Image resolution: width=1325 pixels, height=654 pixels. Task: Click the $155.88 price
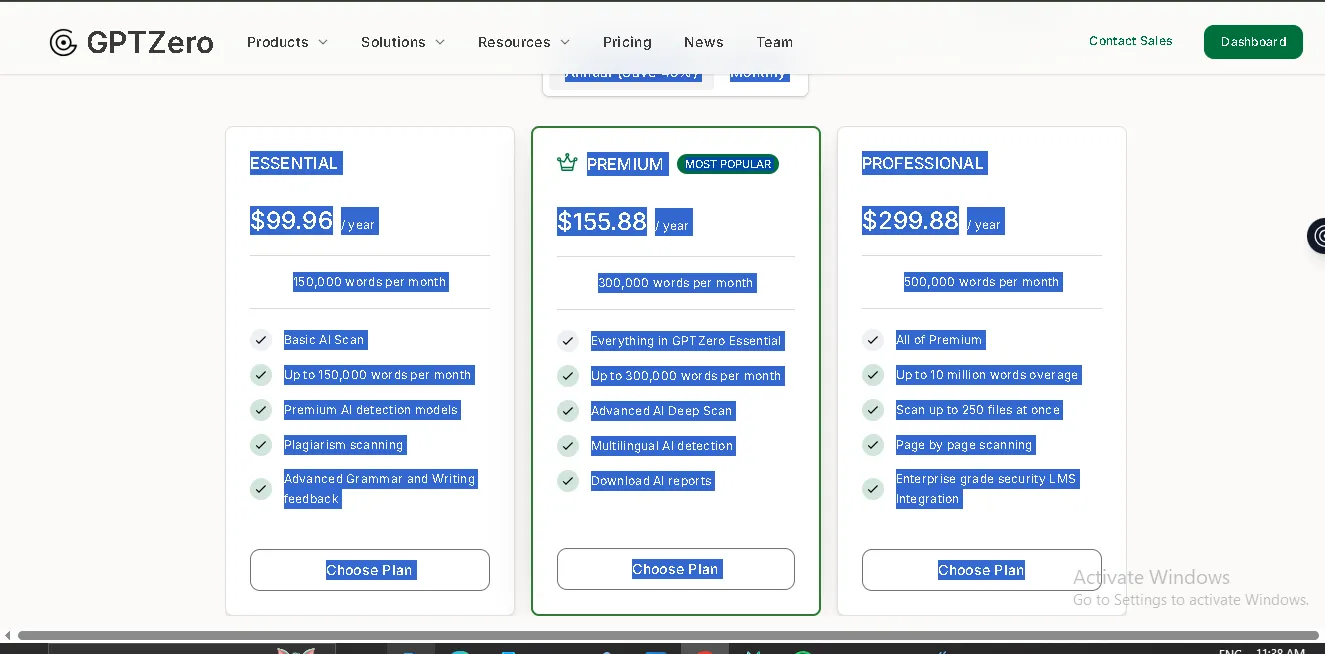pyautogui.click(x=602, y=221)
